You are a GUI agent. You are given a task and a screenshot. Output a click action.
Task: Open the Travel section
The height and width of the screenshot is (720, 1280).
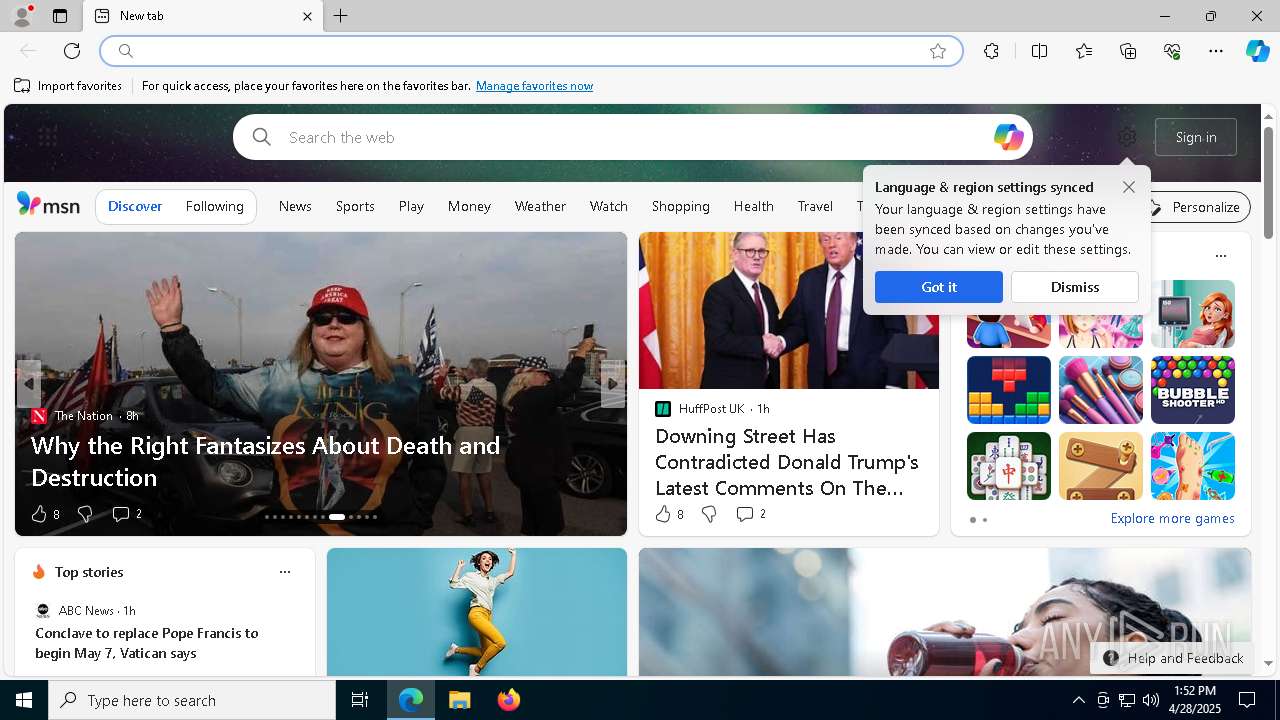(x=815, y=206)
